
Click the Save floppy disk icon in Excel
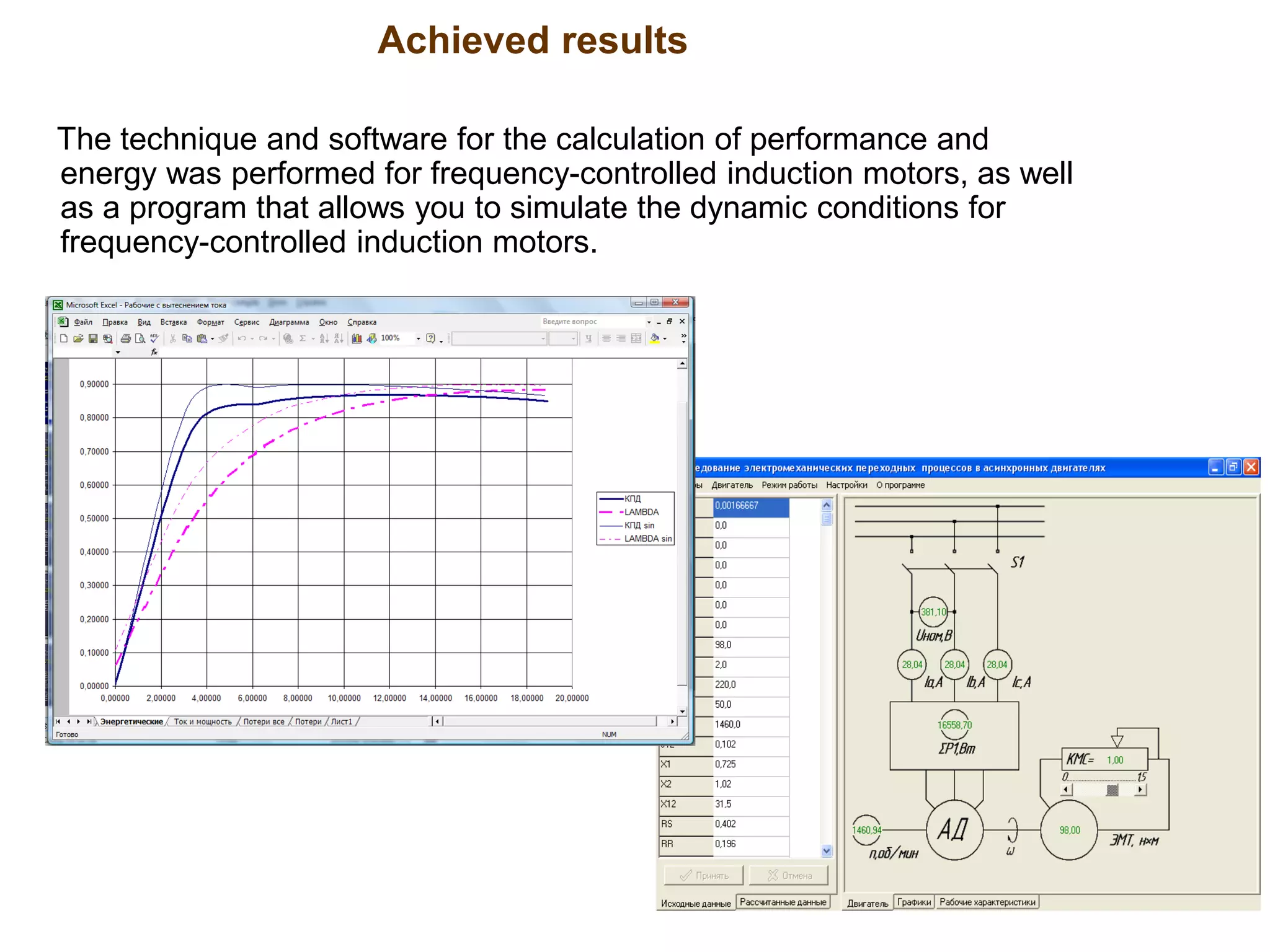click(93, 338)
